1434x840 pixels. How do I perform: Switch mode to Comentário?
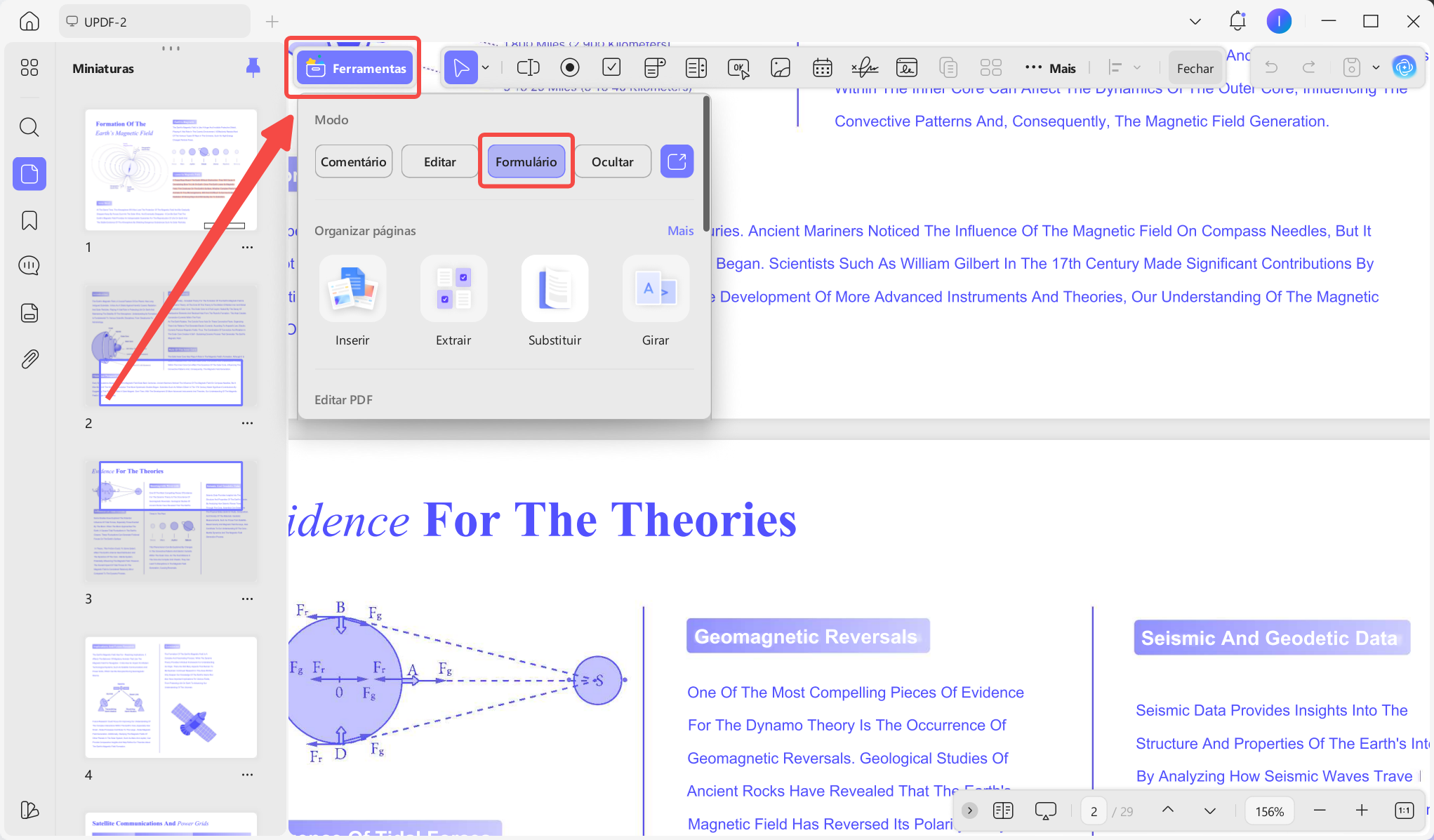tap(354, 161)
